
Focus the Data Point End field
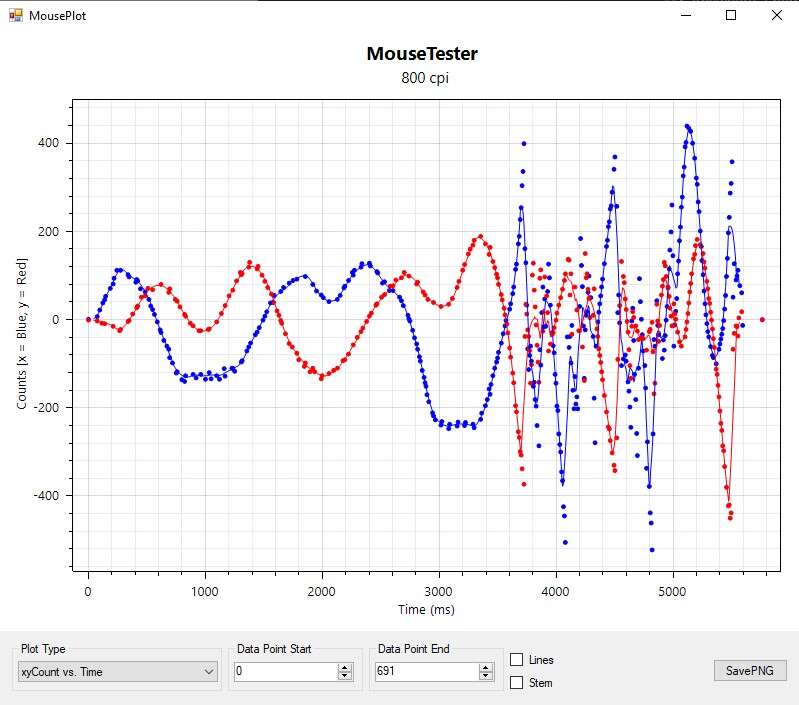(426, 672)
